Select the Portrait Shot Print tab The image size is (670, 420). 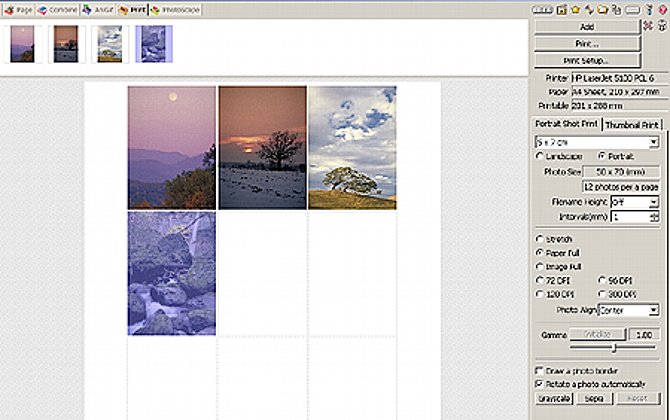click(566, 124)
